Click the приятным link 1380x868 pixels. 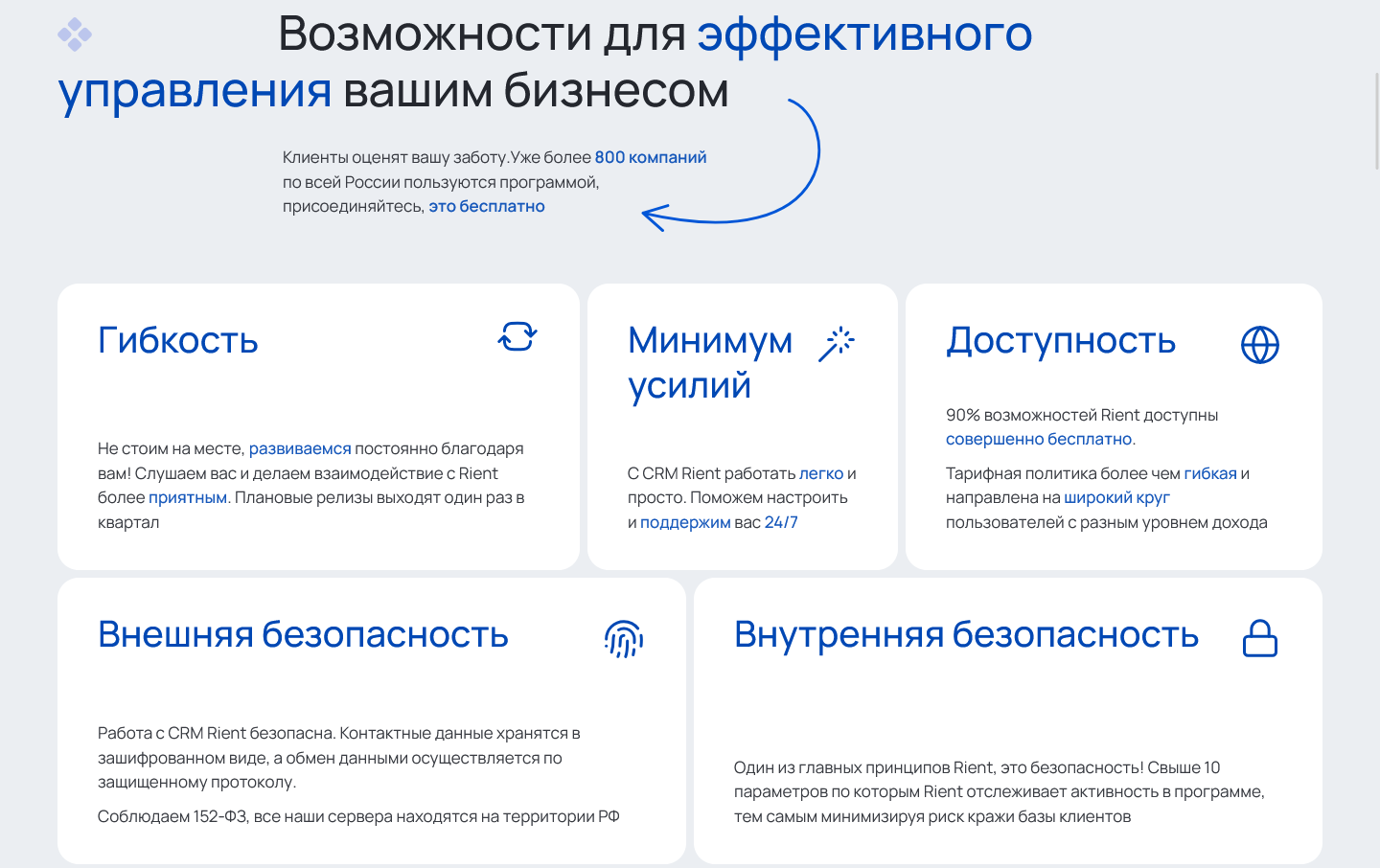(x=186, y=497)
